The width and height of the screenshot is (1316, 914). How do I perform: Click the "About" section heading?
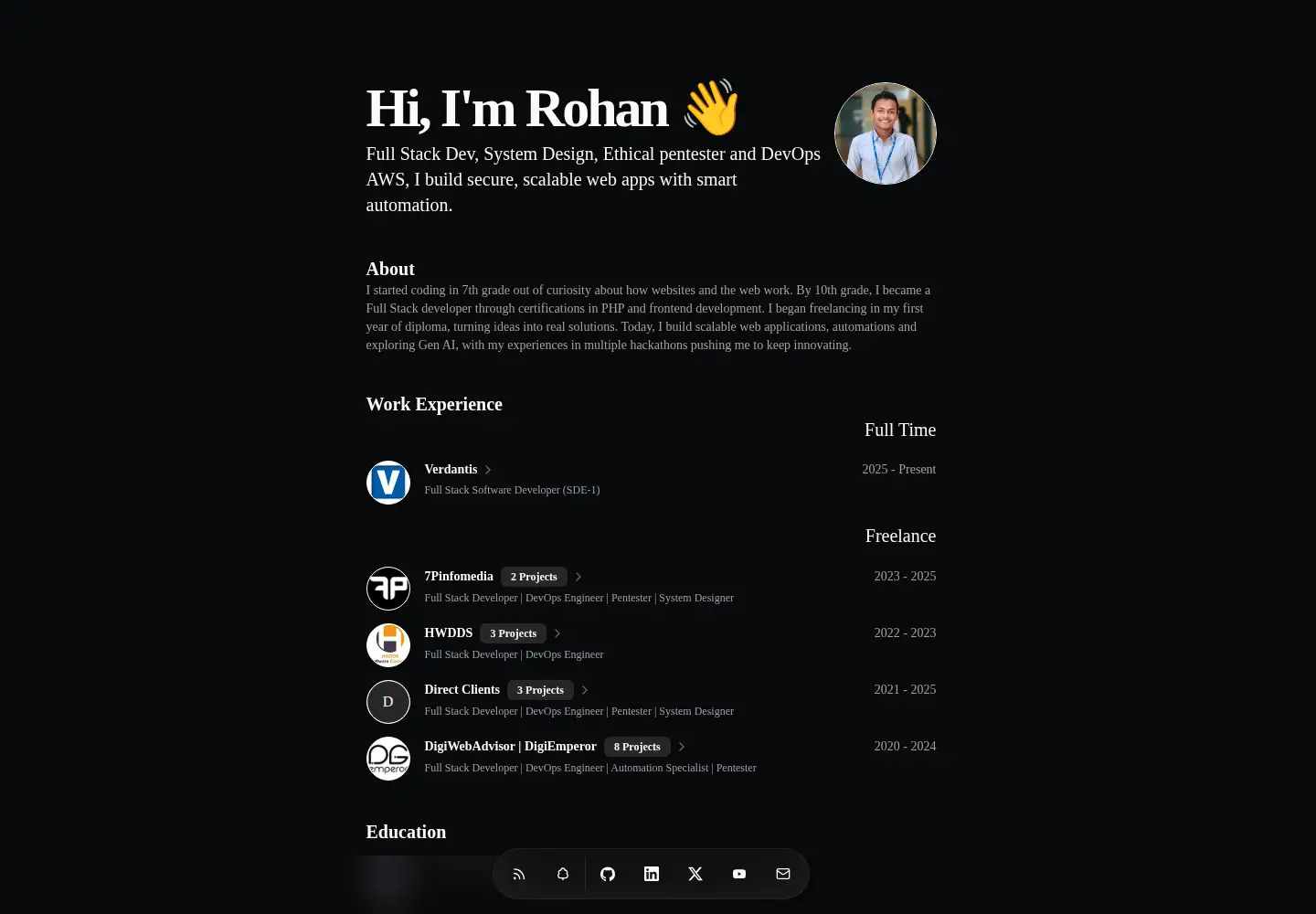pos(390,269)
